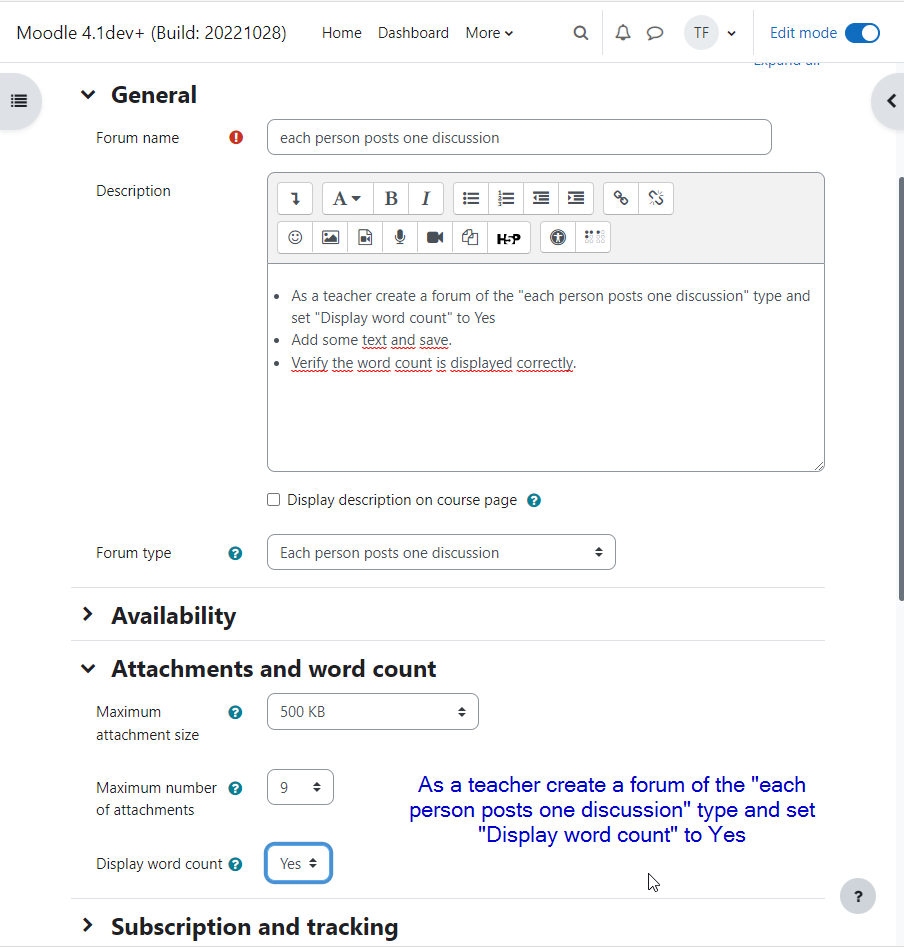Open the notifications bell
Viewport: 904px width, 947px height.
click(623, 33)
